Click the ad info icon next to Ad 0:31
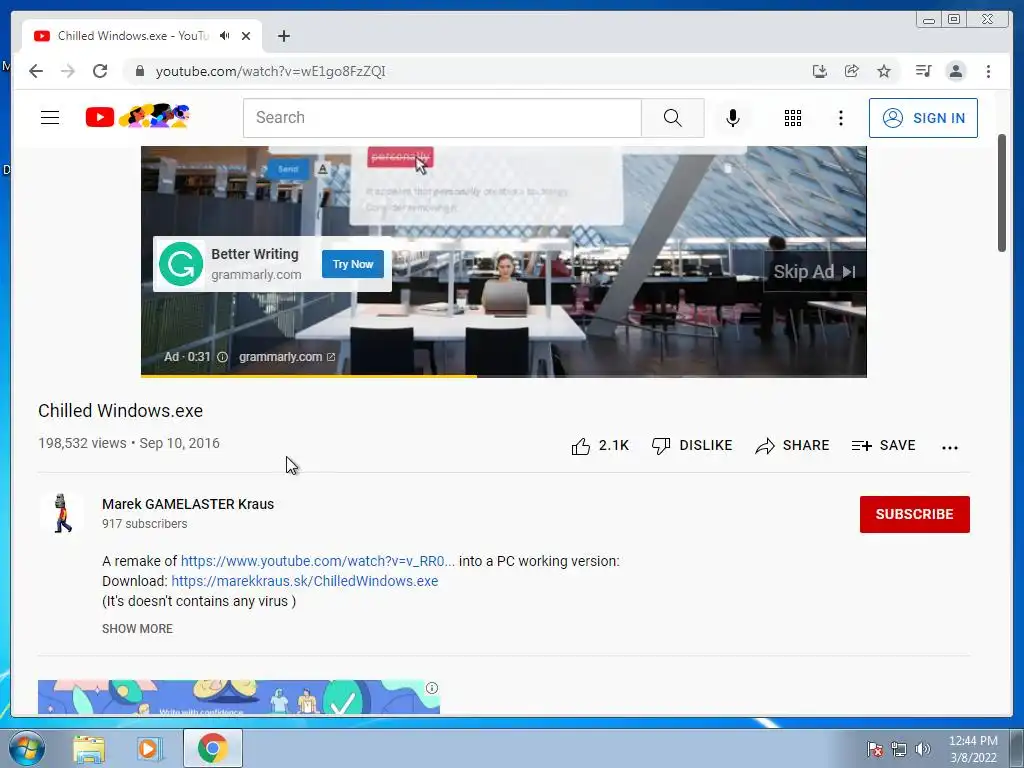This screenshot has height=768, width=1024. tap(222, 357)
